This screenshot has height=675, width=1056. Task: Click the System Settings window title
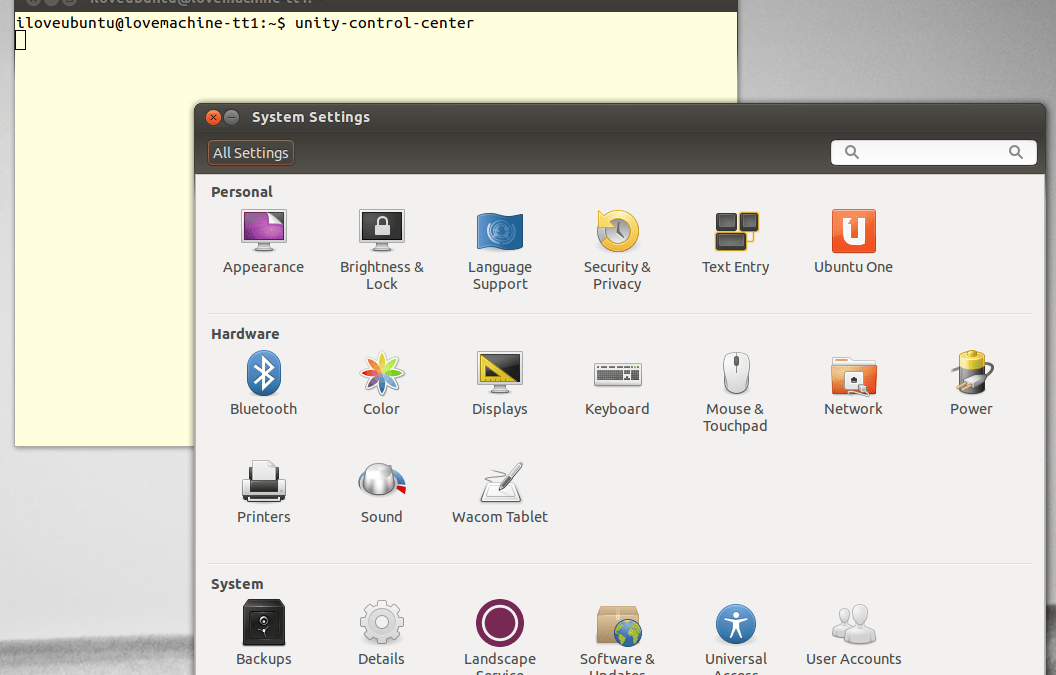pos(310,117)
